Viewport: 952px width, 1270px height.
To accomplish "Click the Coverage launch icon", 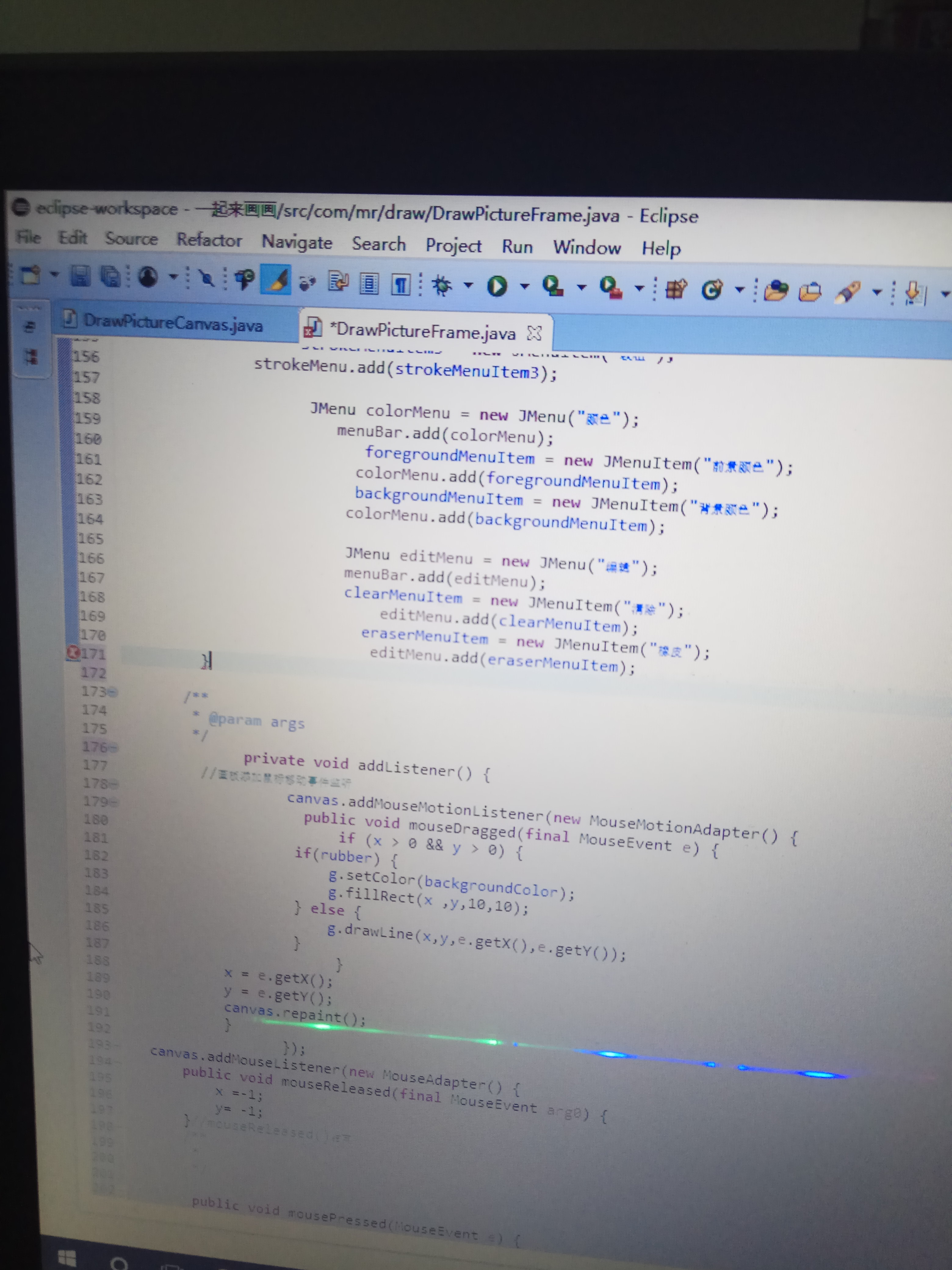I will 553,286.
